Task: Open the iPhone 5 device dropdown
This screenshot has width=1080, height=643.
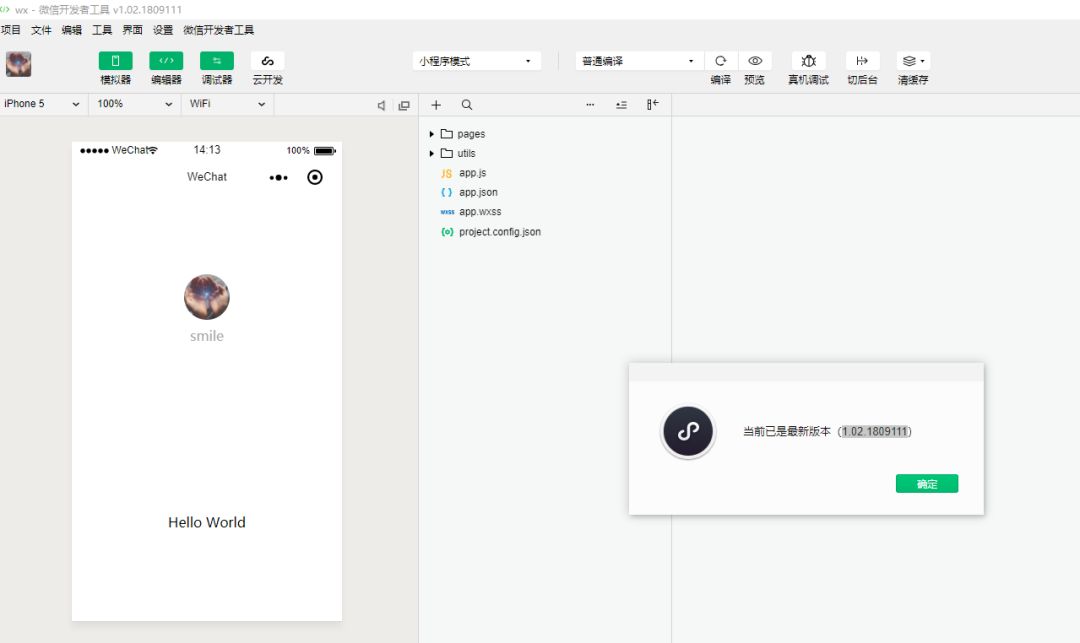Action: pos(41,104)
